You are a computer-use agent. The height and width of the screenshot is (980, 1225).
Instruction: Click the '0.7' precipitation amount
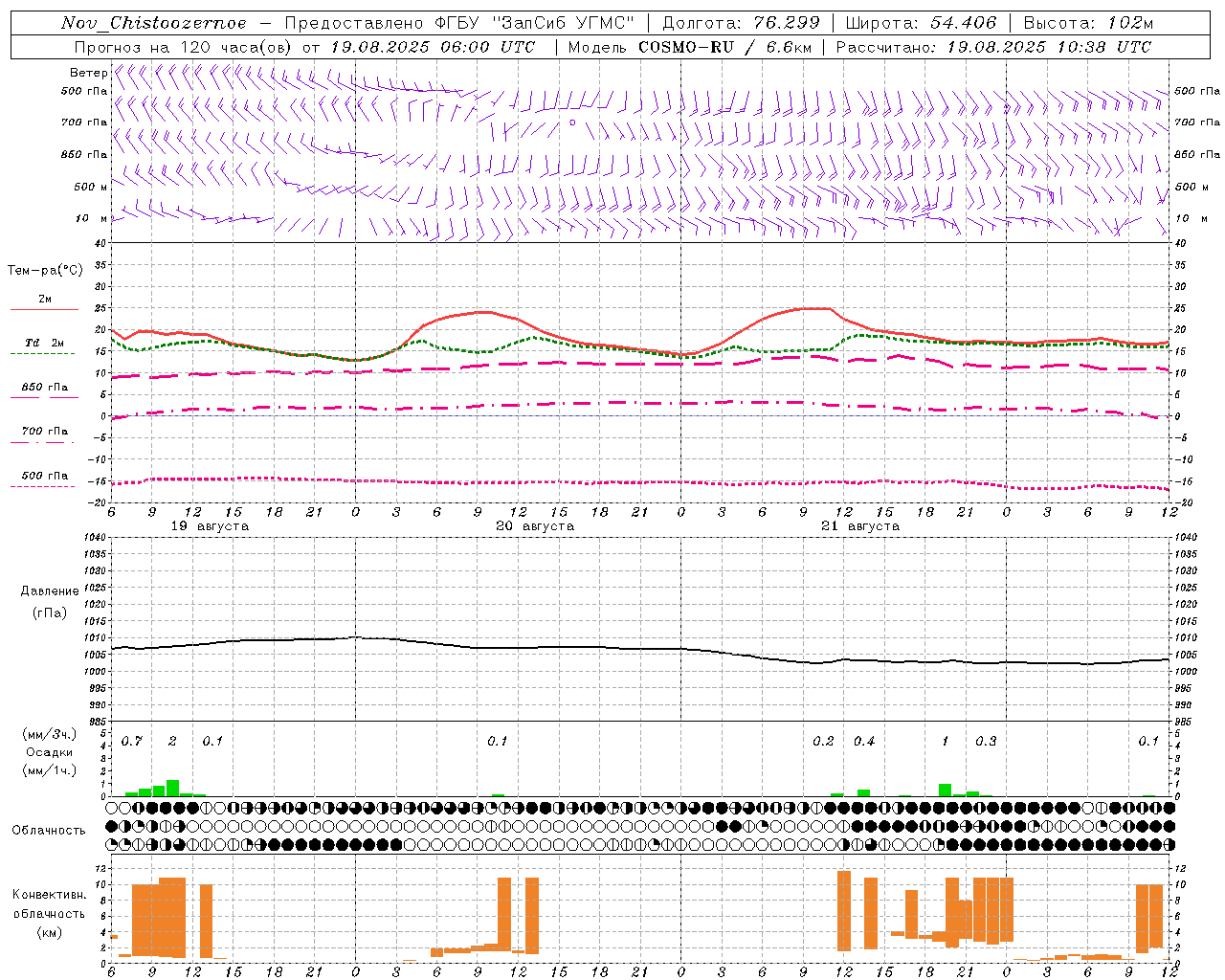click(x=132, y=742)
